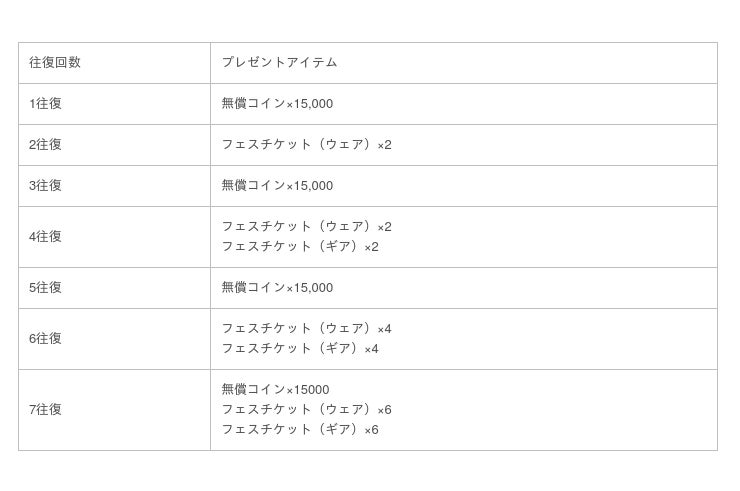Image resolution: width=740 pixels, height=491 pixels.
Task: Click the "7往復" row label
Action: (46, 410)
